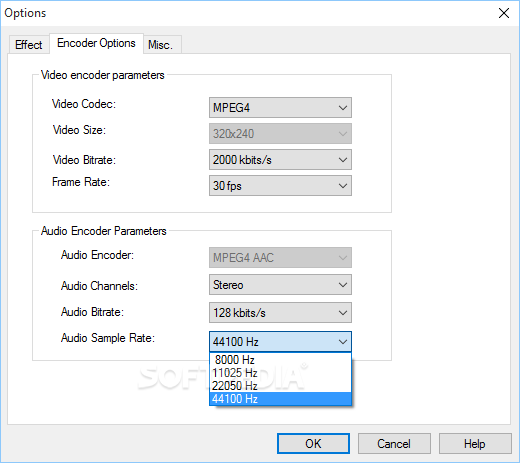Expand the Video Codec MPEG4 dropdown
Screen dimensions: 520x463
[280, 107]
